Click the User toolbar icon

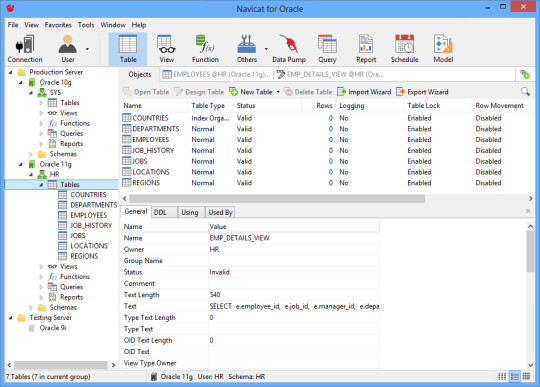68,49
